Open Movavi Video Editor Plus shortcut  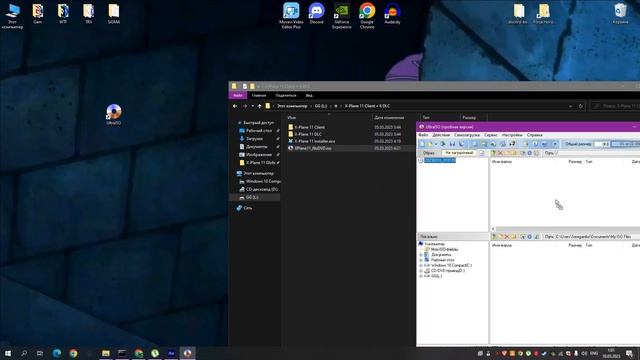pyautogui.click(x=291, y=16)
